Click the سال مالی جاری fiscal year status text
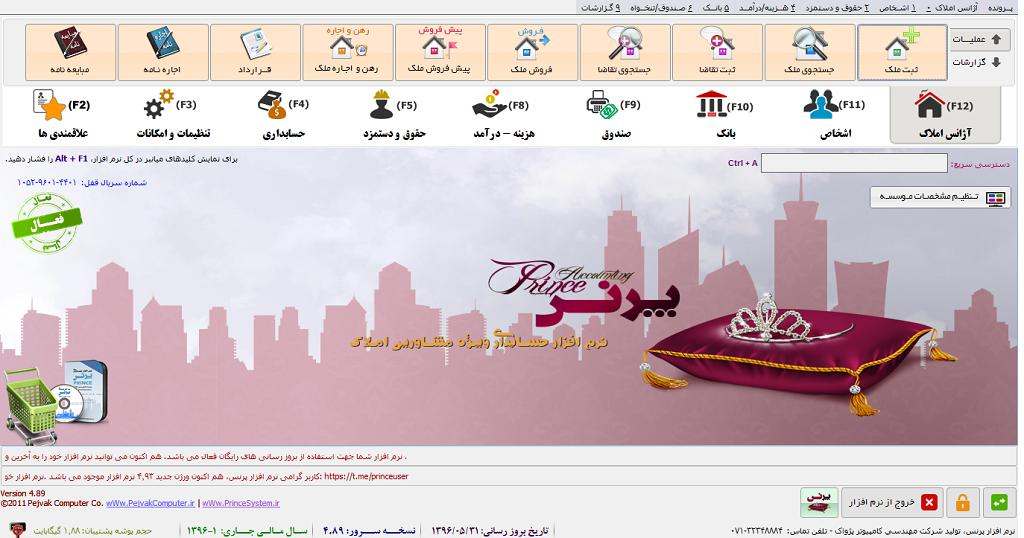 [247, 531]
